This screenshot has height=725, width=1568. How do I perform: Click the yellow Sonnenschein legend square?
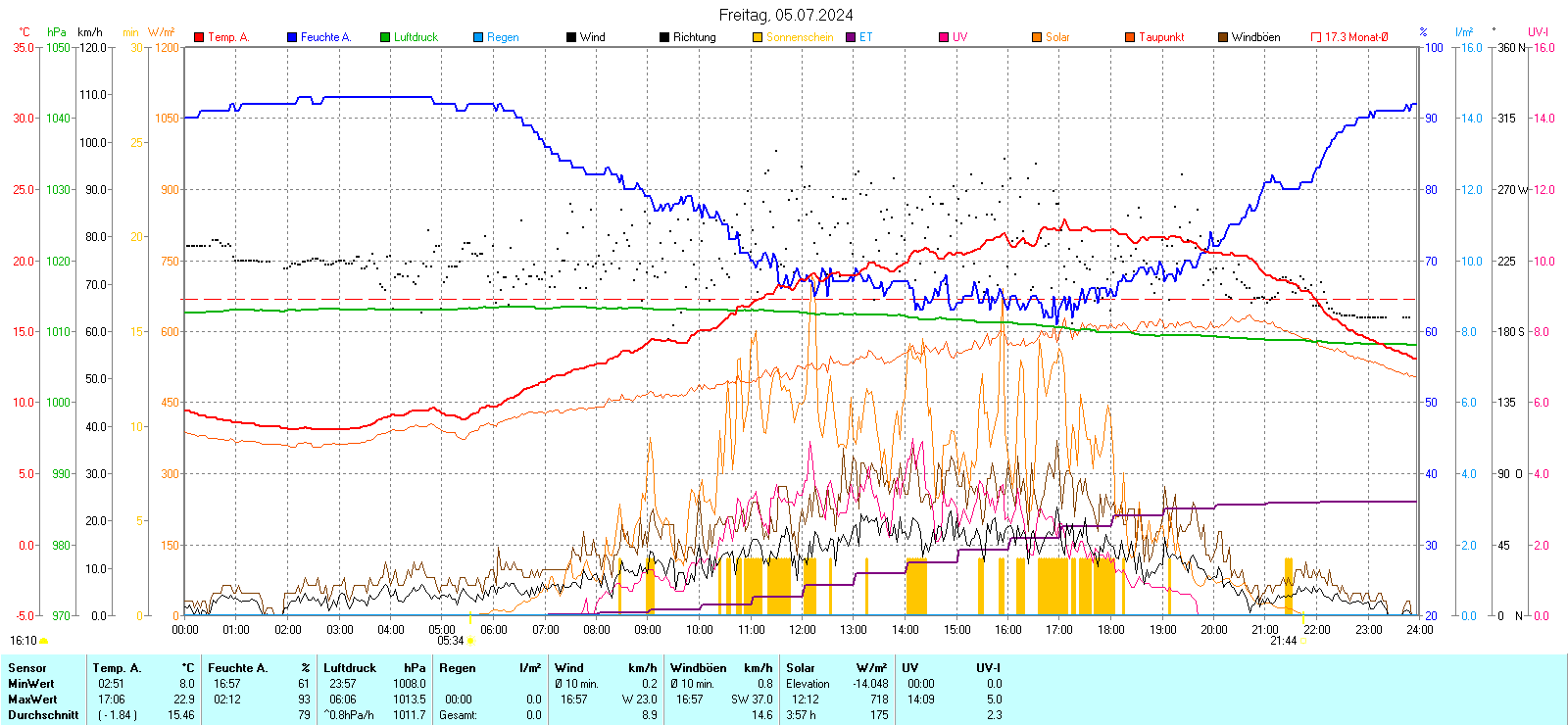[758, 37]
